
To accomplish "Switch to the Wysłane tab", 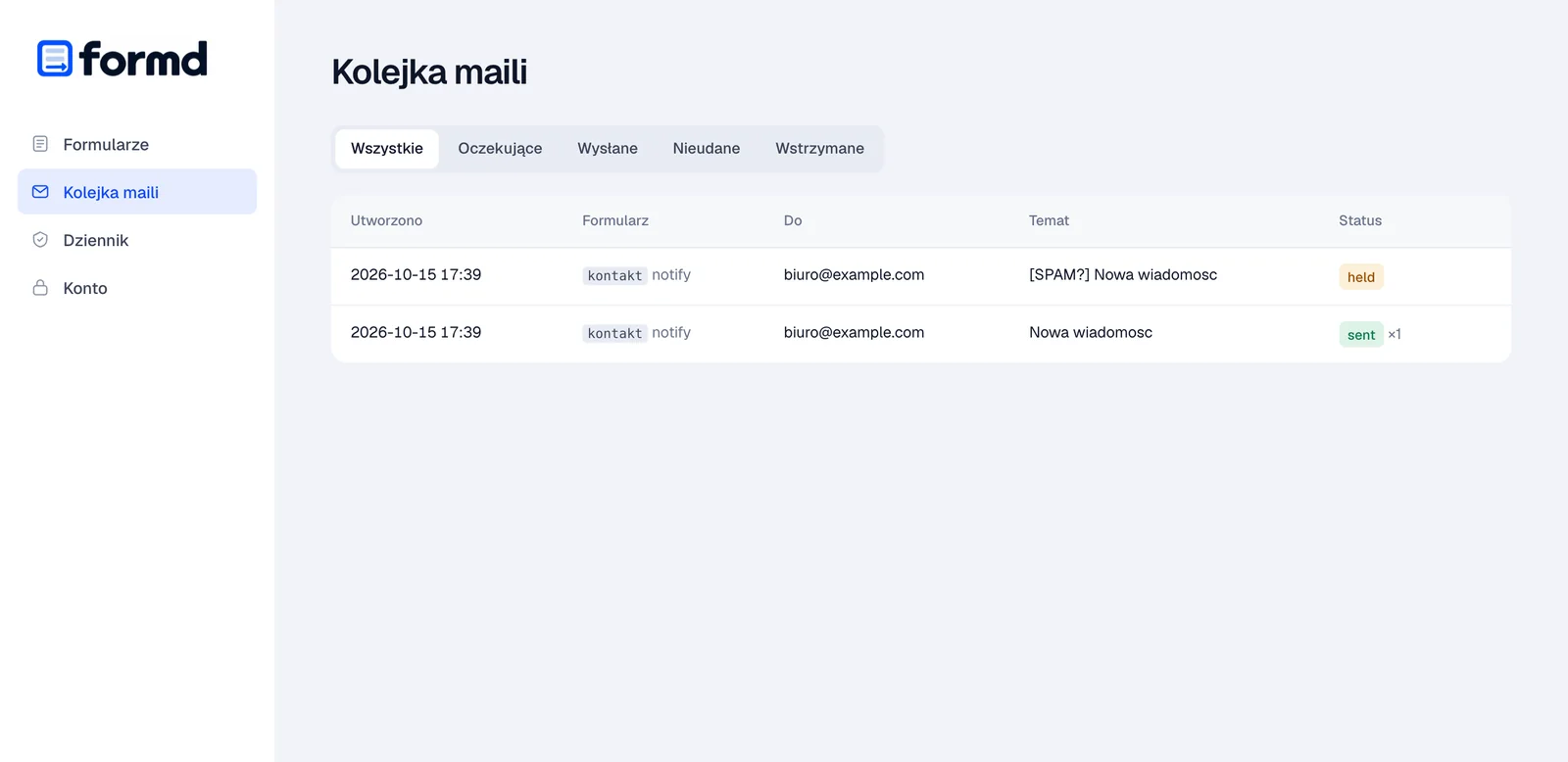I will [608, 149].
